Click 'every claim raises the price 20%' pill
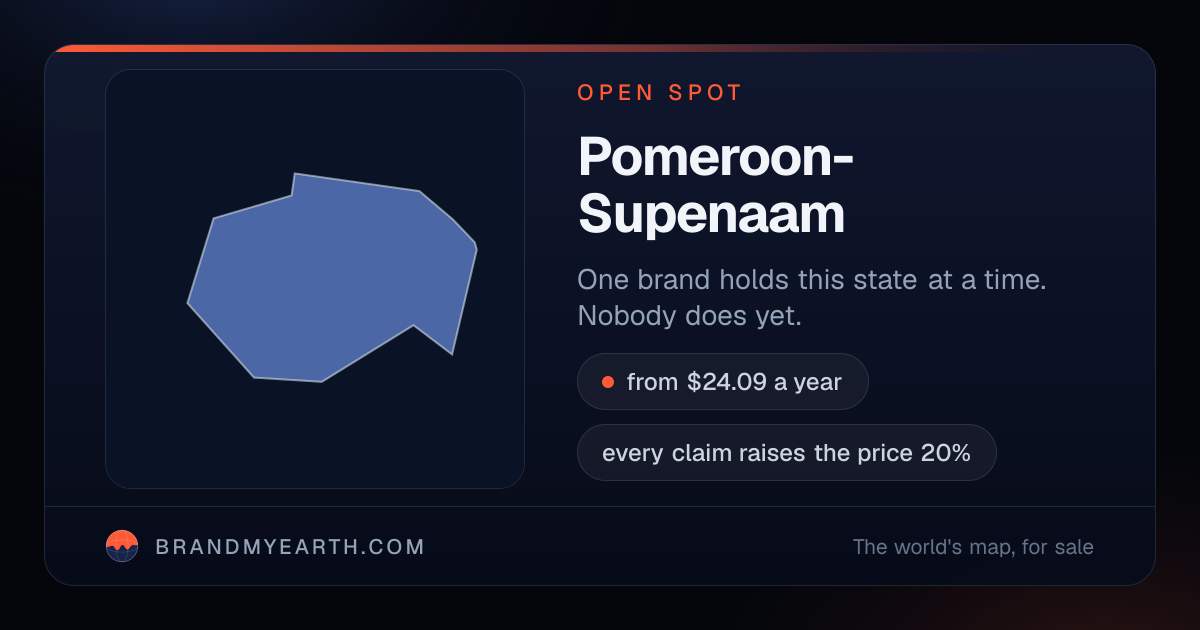This screenshot has height=630, width=1200. [x=786, y=453]
